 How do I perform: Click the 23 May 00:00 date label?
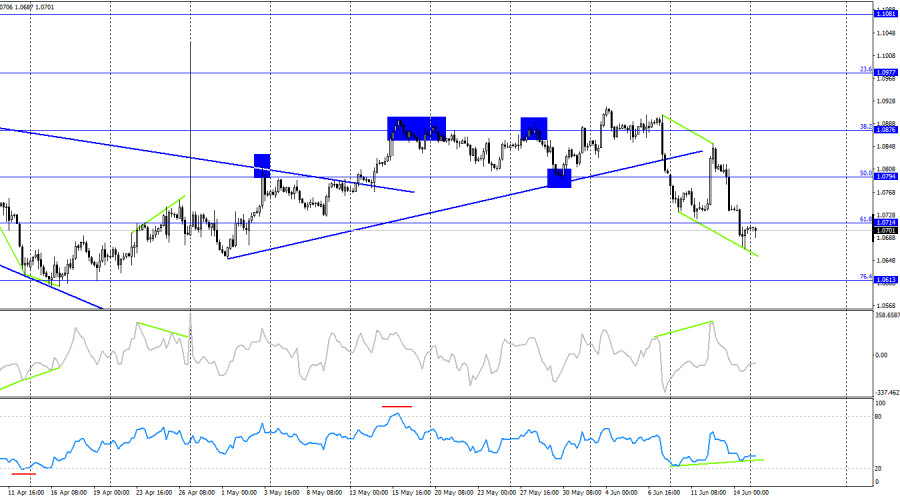496,493
